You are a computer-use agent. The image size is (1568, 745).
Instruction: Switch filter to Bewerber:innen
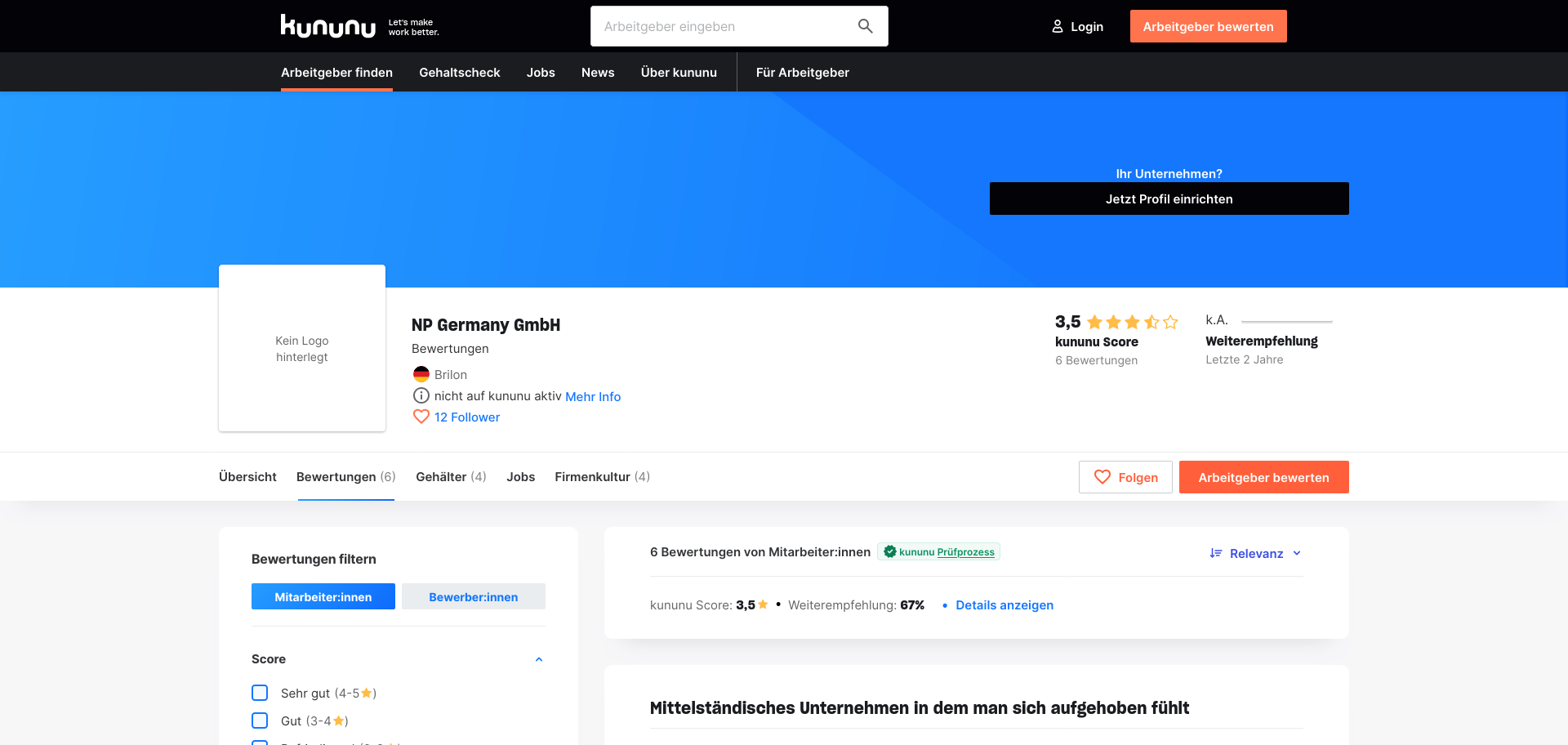tap(474, 596)
